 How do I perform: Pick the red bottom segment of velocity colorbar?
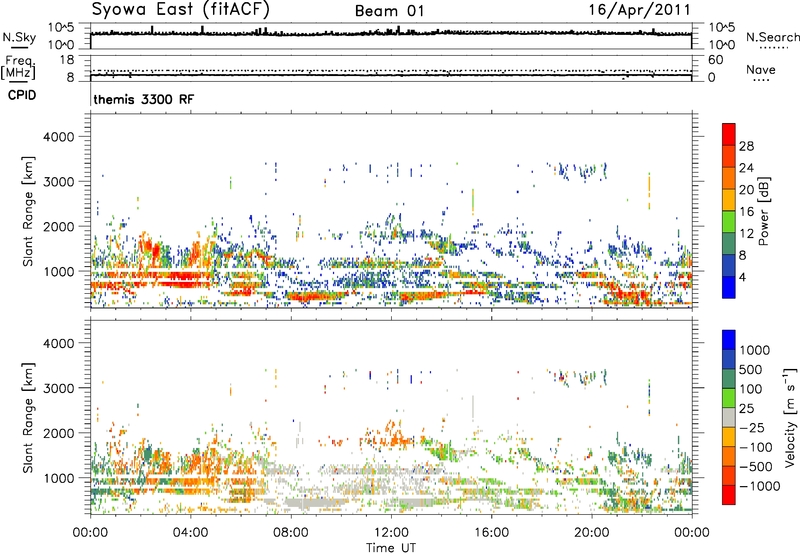(729, 495)
